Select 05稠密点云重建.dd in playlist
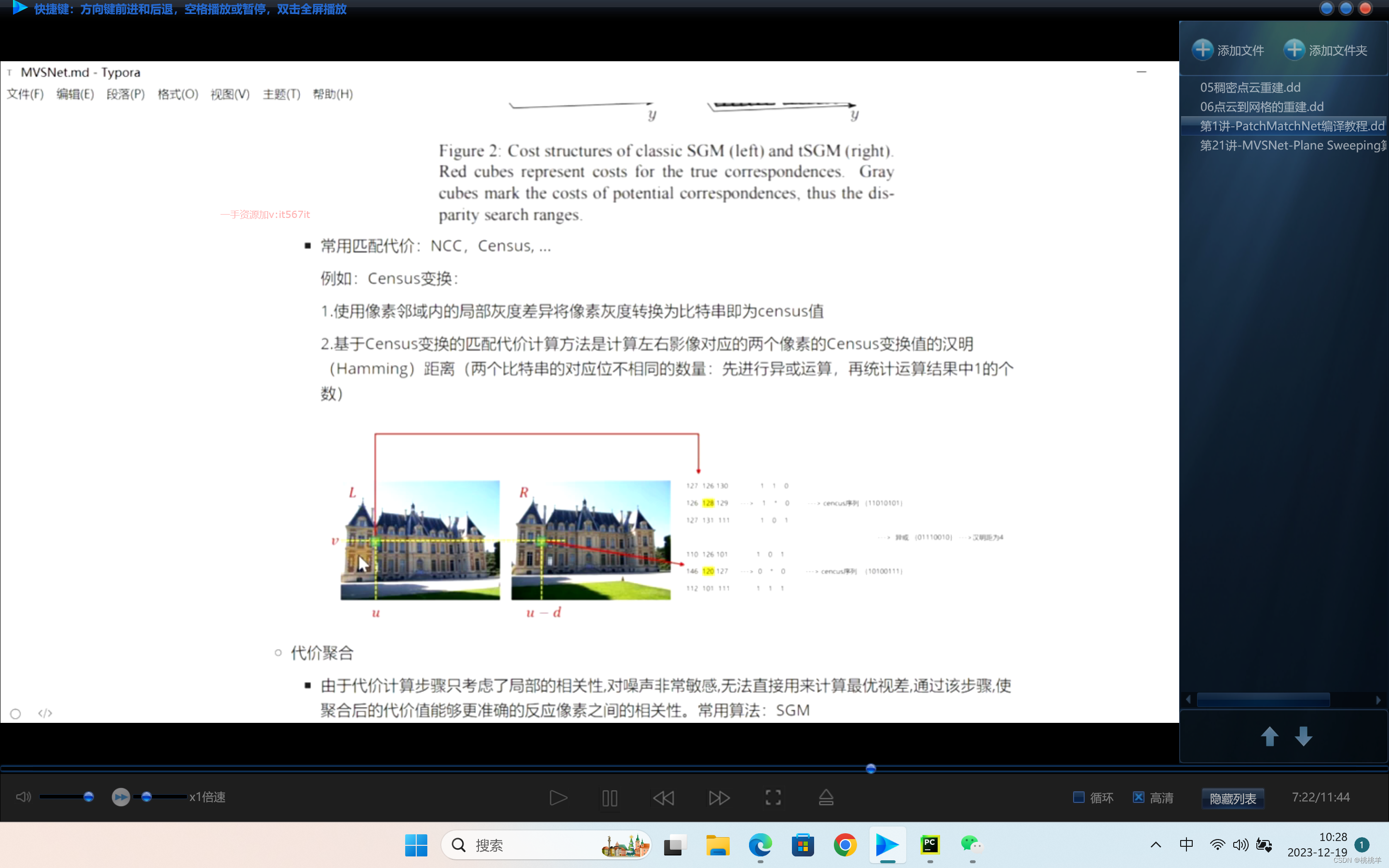Screen dimensions: 1389x868 coord(1250,87)
